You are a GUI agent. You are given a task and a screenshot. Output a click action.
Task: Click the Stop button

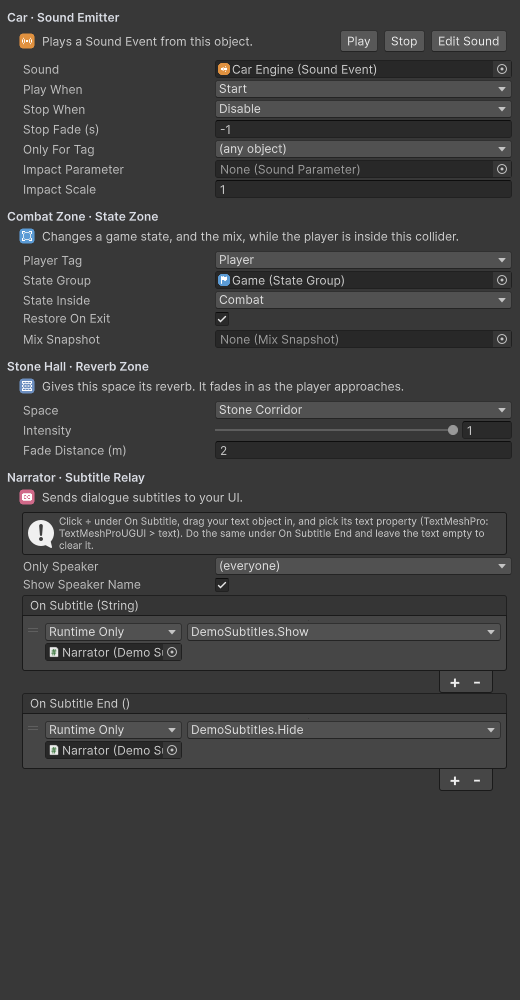pyautogui.click(x=404, y=41)
